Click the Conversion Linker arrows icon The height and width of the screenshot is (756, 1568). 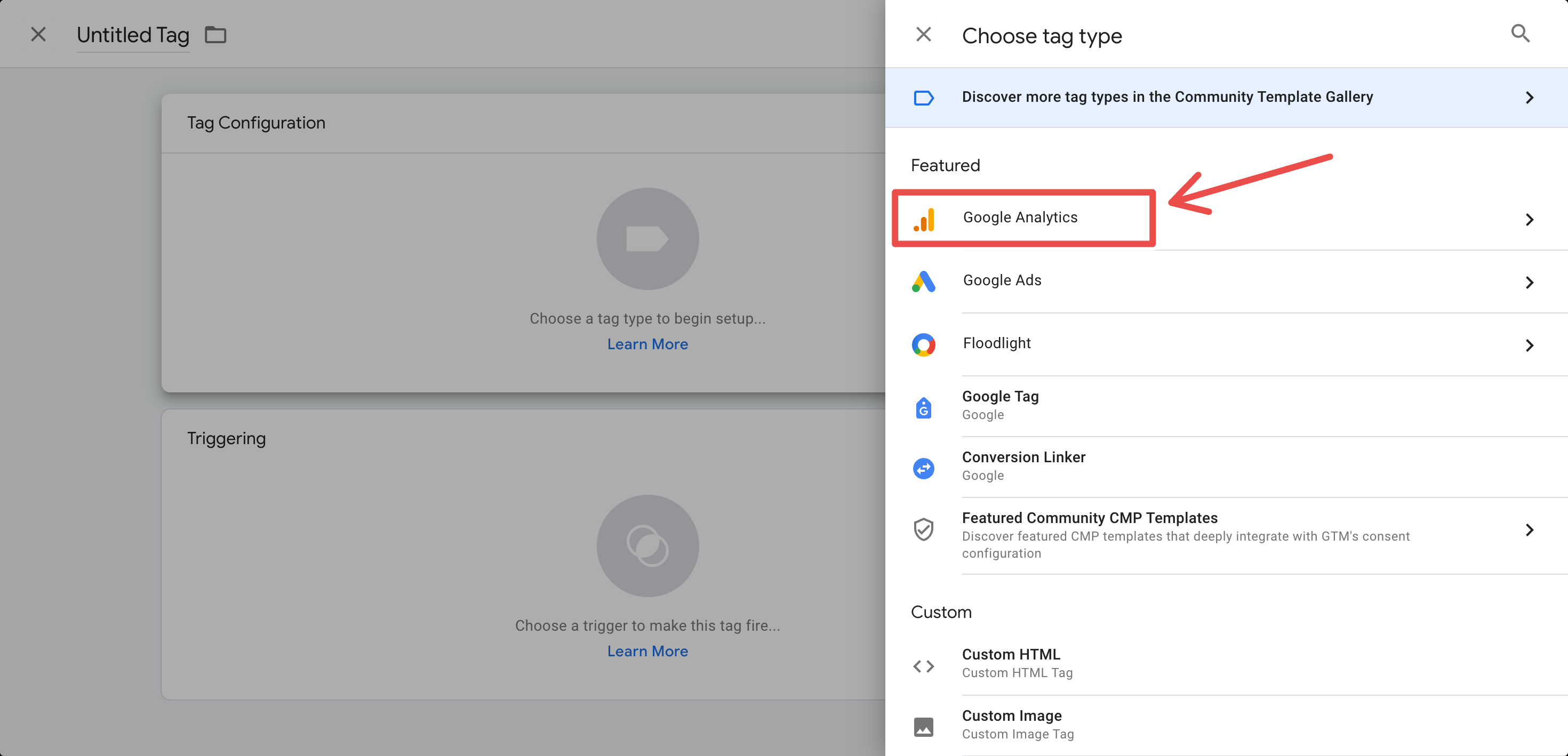click(x=923, y=468)
